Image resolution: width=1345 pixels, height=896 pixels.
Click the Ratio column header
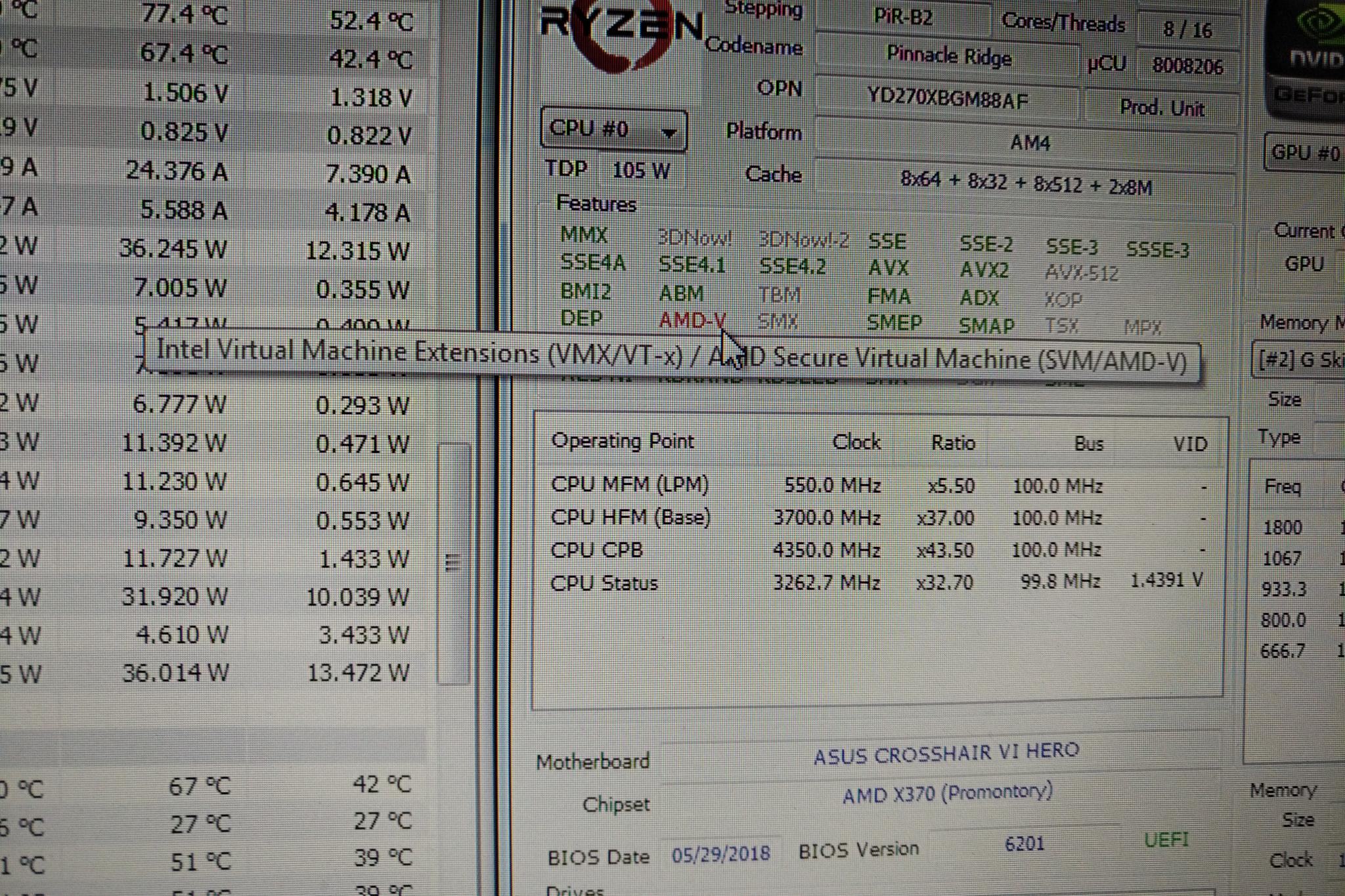click(953, 443)
